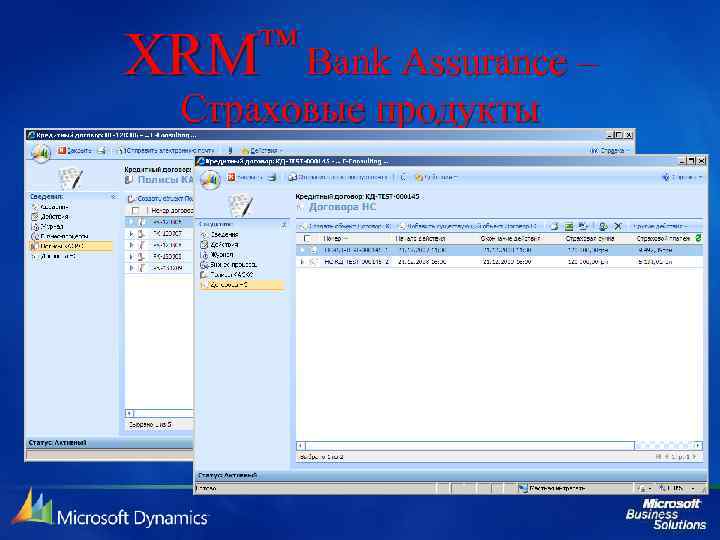The image size is (720, 540).
Task: Sort by Страховой платеж column header
Action: 664,238
